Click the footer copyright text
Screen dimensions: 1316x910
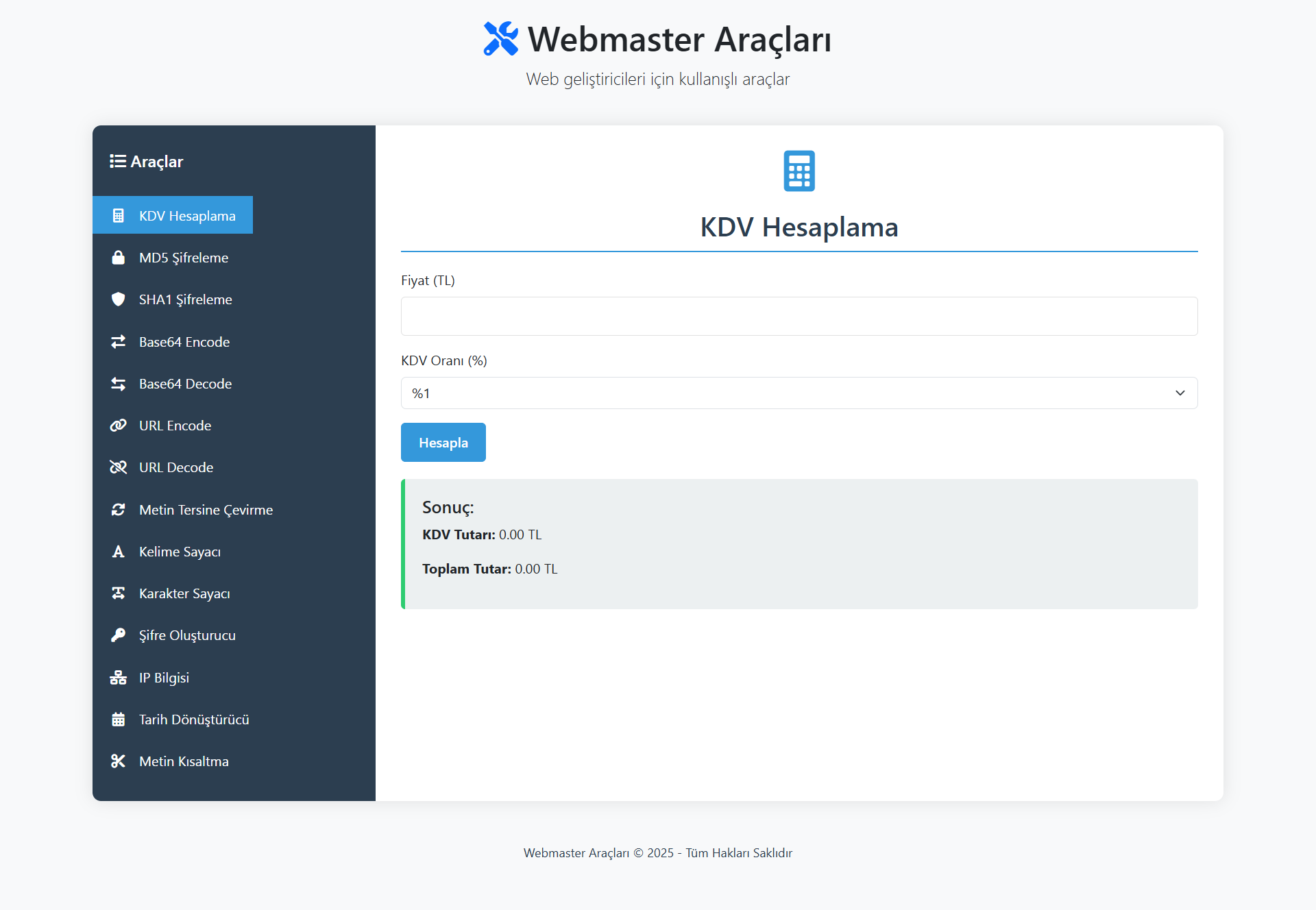[658, 853]
